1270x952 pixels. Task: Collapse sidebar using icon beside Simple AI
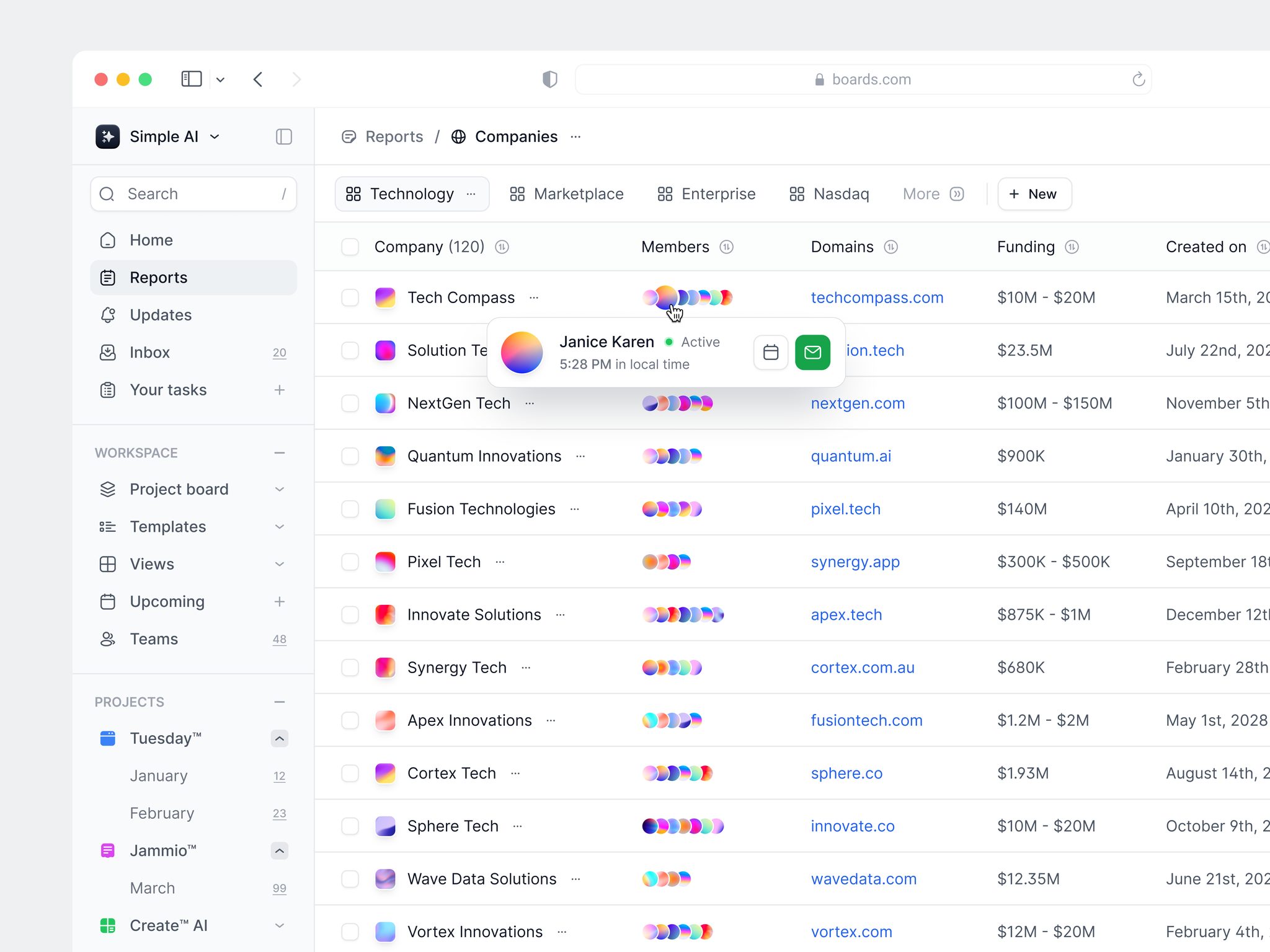283,136
